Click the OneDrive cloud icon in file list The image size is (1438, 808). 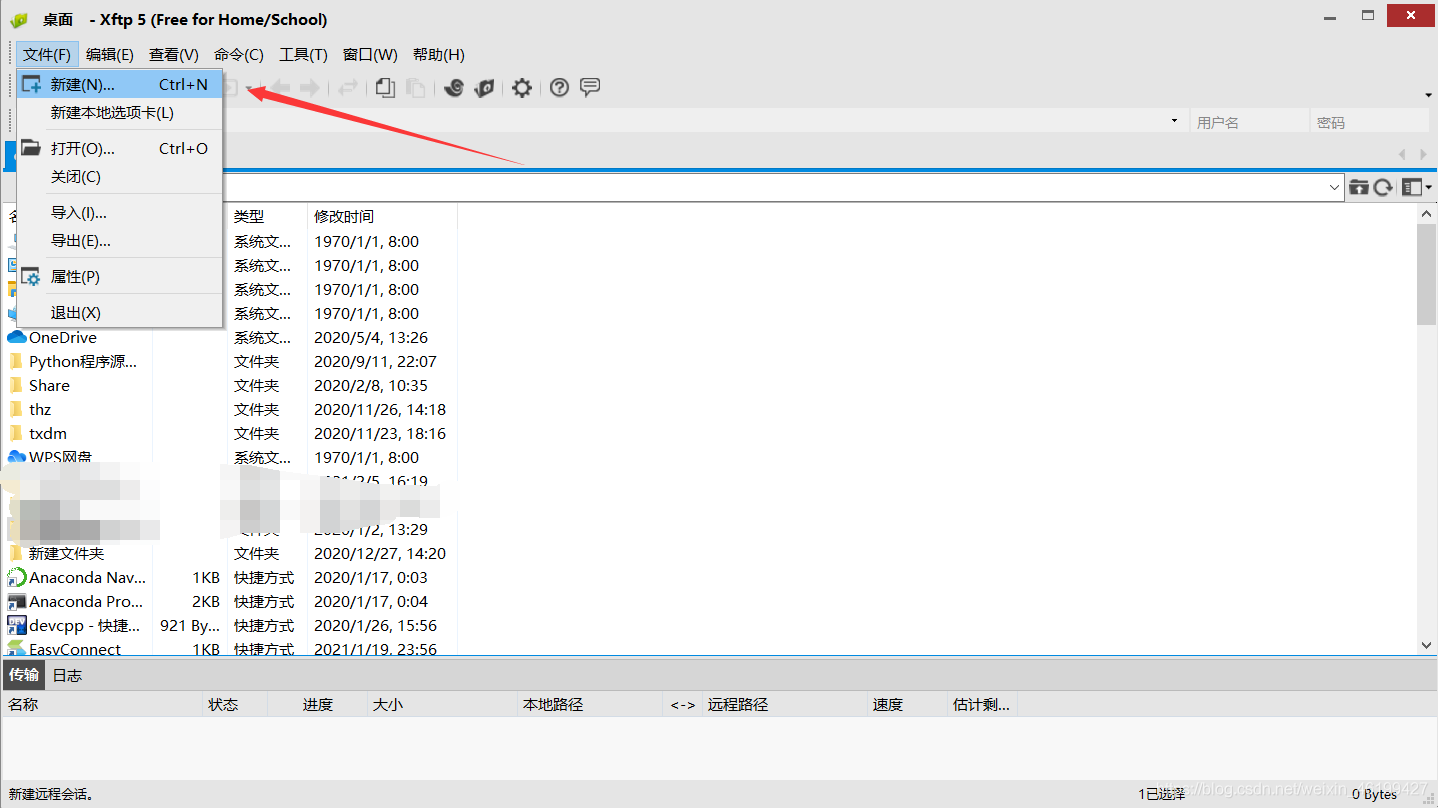(17, 337)
